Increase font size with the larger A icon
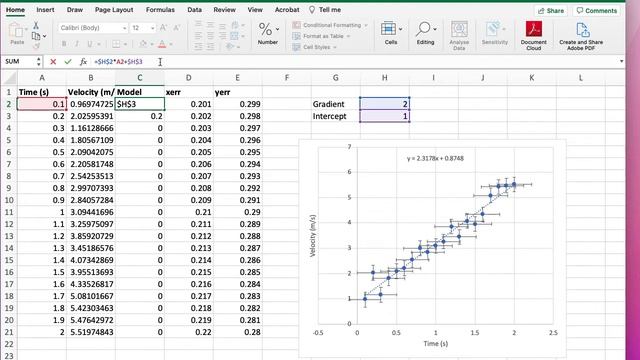Image resolution: width=640 pixels, height=360 pixels. tap(163, 28)
